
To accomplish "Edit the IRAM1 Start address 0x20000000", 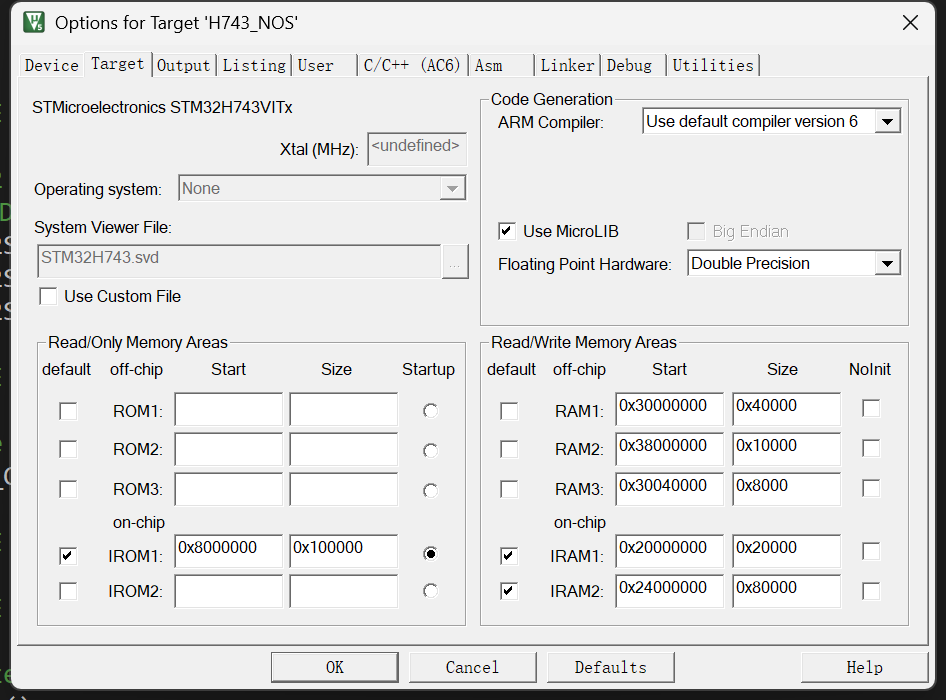I will [670, 551].
